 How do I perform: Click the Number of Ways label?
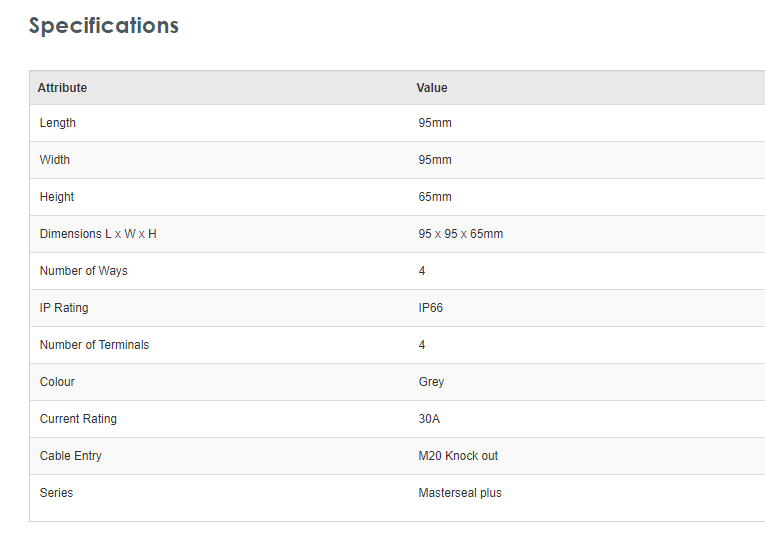[x=84, y=271]
